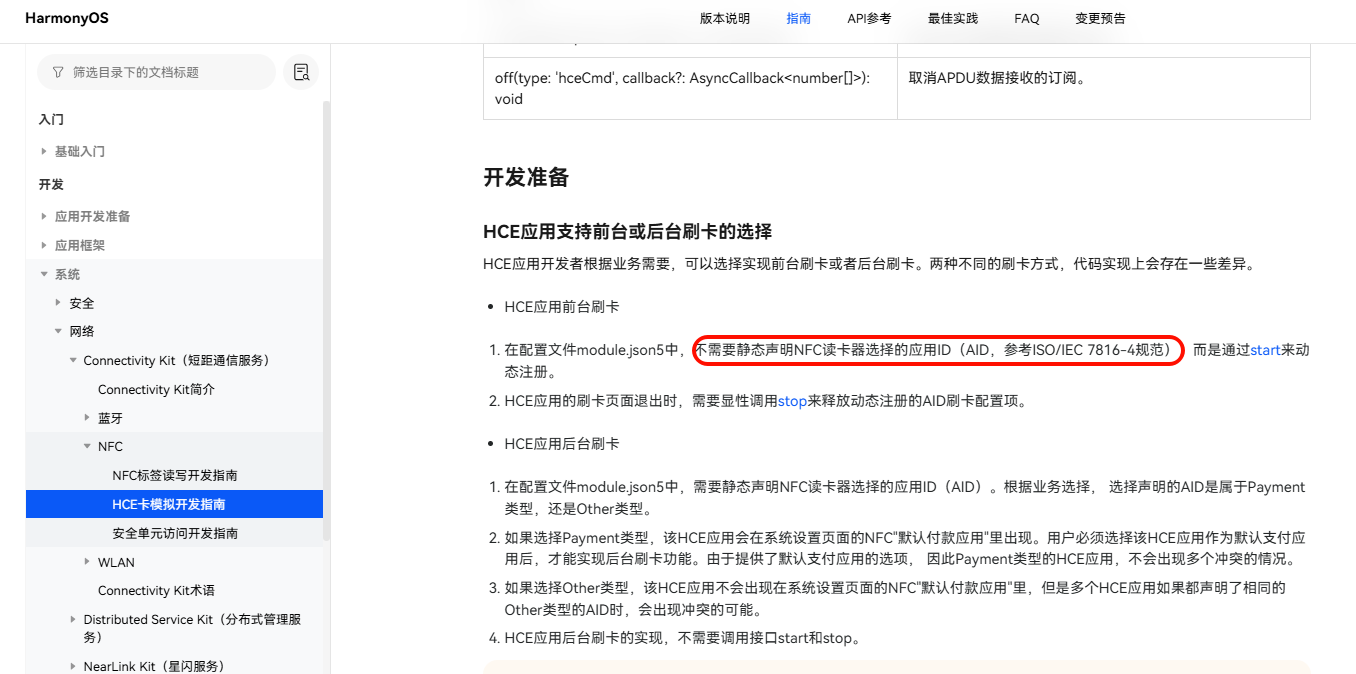The height and width of the screenshot is (674, 1356).
Task: Follow the start link in paragraph
Action: coord(1265,350)
